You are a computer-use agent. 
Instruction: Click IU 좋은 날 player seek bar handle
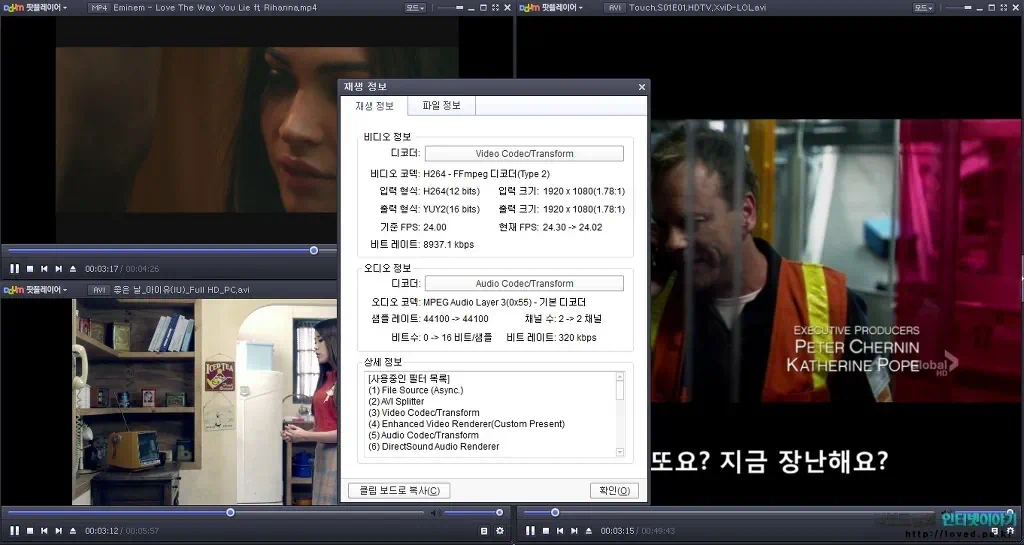[x=230, y=513]
